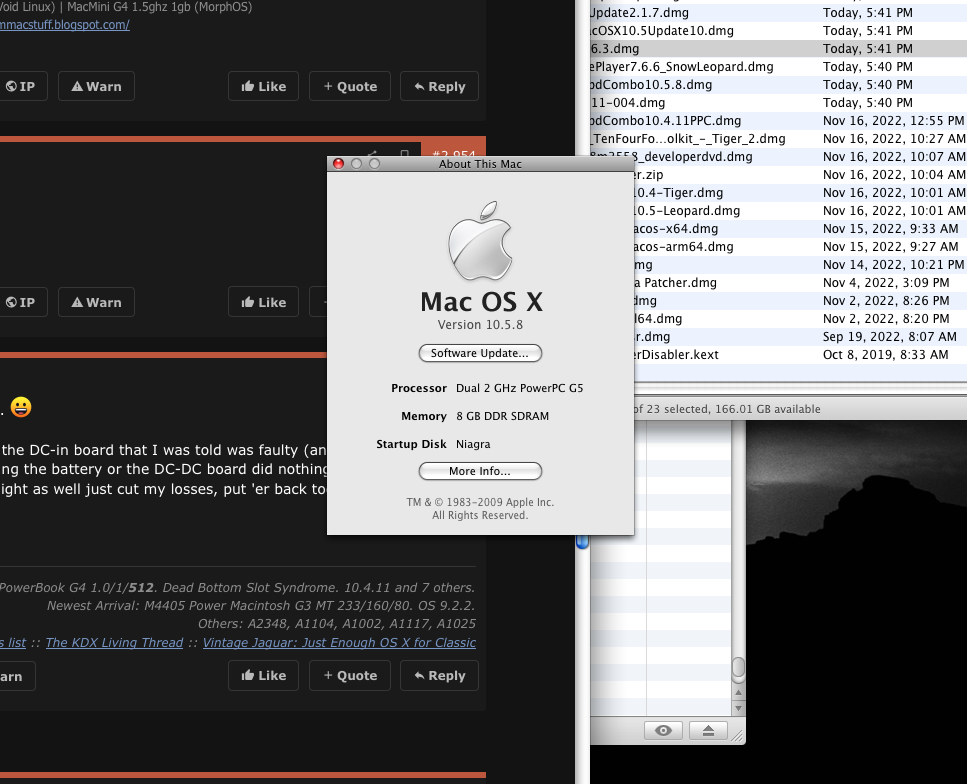Screen dimensions: 967x784
Task: Select the ePlayer7.6.6_SnowLeopard.dmg file
Action: point(778,67)
